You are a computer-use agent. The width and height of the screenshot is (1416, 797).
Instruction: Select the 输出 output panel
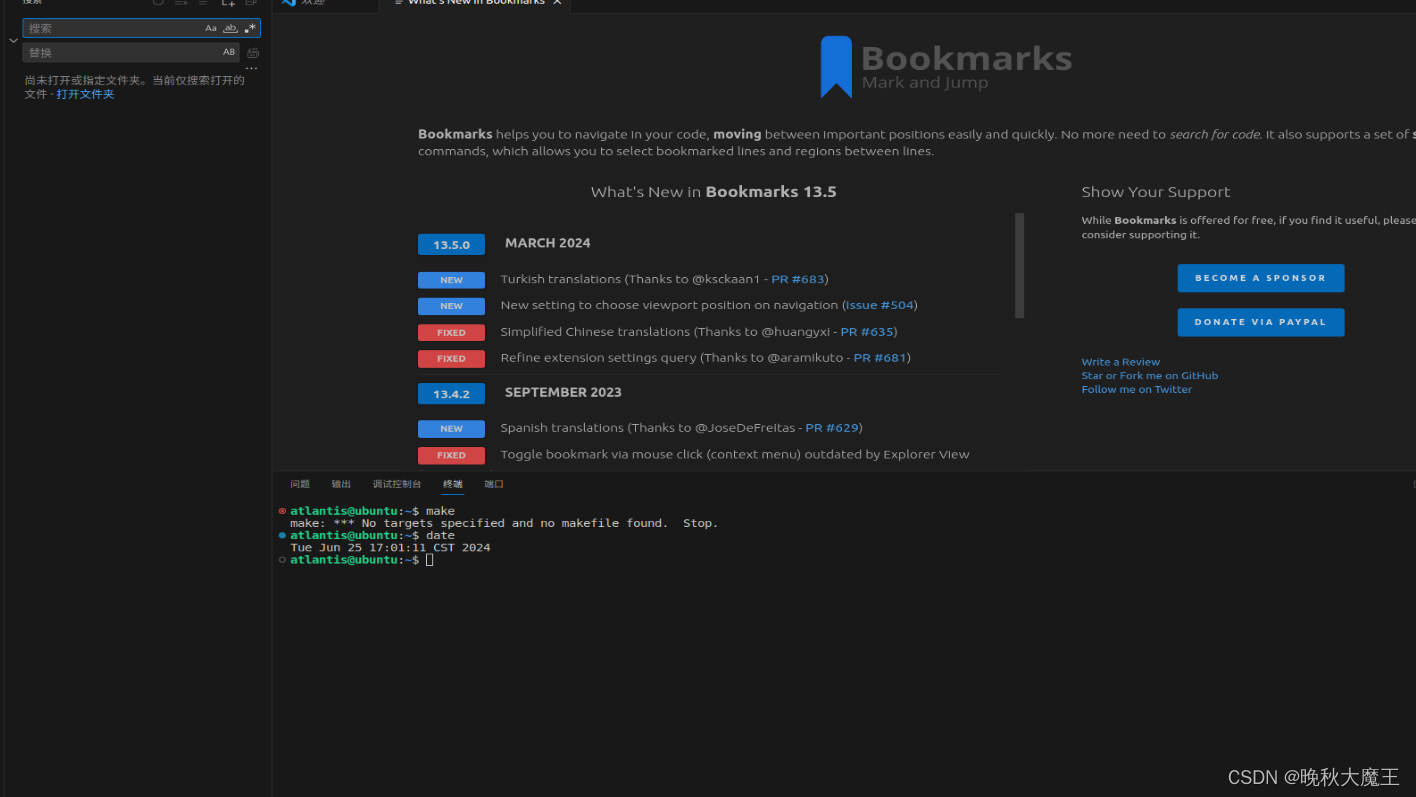340,483
